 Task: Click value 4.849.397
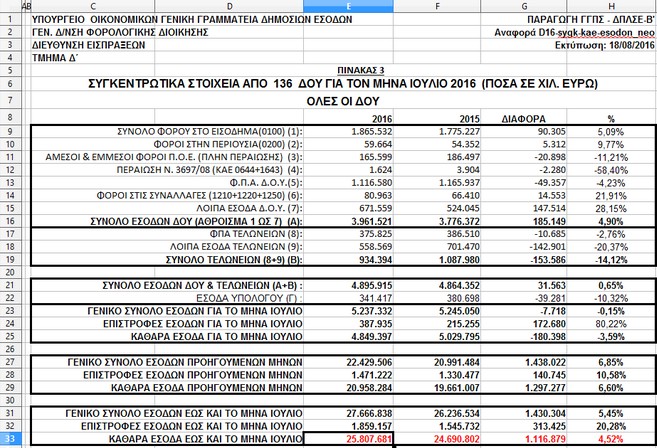pyautogui.click(x=348, y=336)
